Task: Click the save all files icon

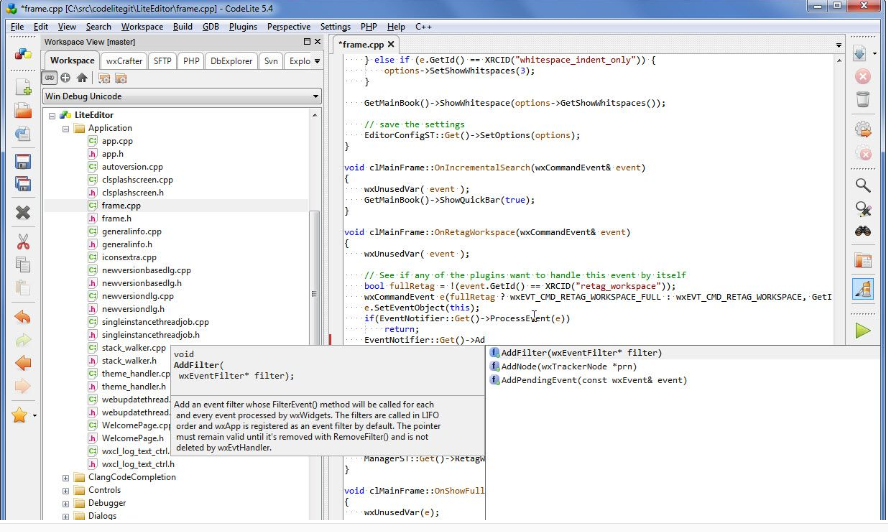Action: [23, 184]
